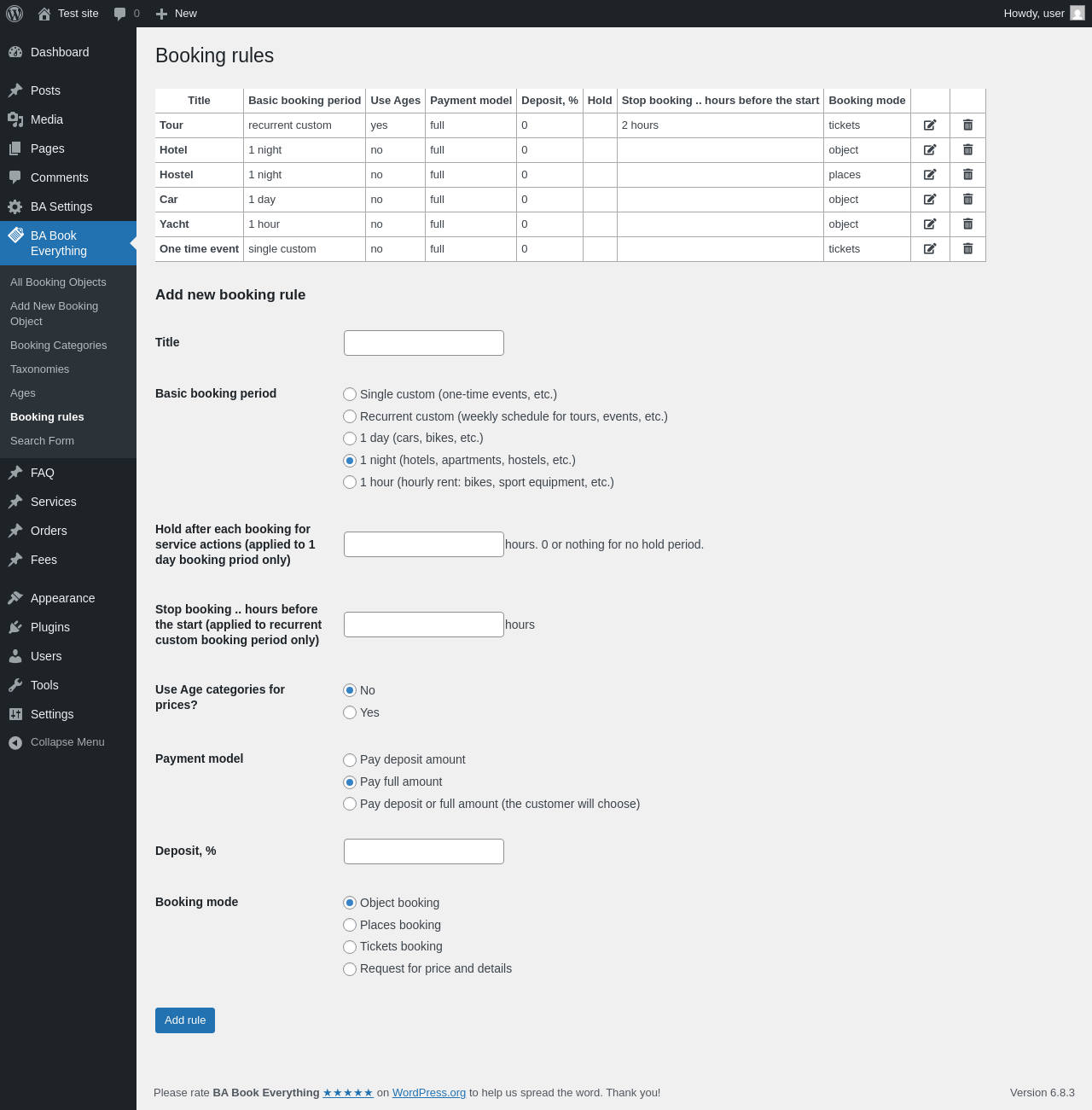Edit the Tour booking rule
Screen dimensions: 1092x1110
pyautogui.click(x=930, y=125)
